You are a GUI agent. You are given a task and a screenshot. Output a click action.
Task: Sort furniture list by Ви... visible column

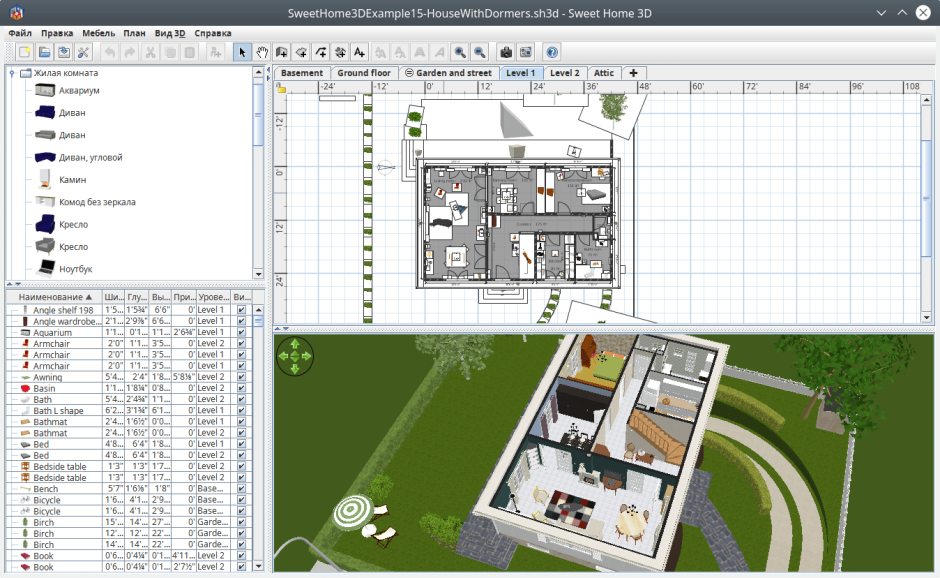click(242, 297)
